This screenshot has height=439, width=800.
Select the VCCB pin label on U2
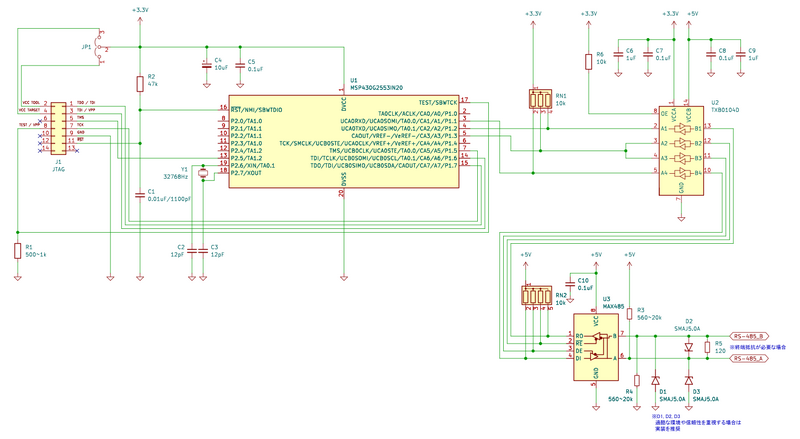pos(689,115)
